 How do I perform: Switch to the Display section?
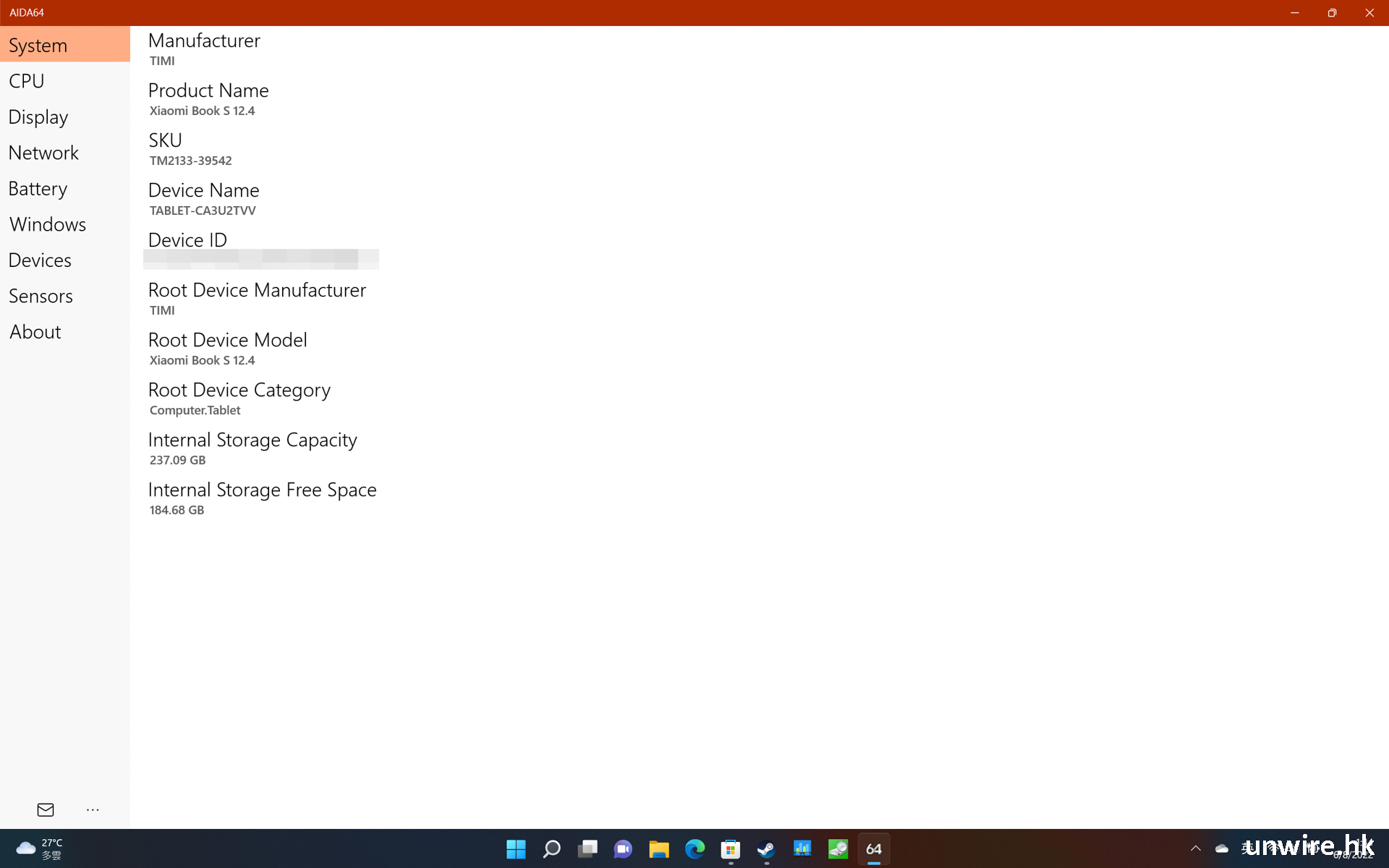coord(38,117)
